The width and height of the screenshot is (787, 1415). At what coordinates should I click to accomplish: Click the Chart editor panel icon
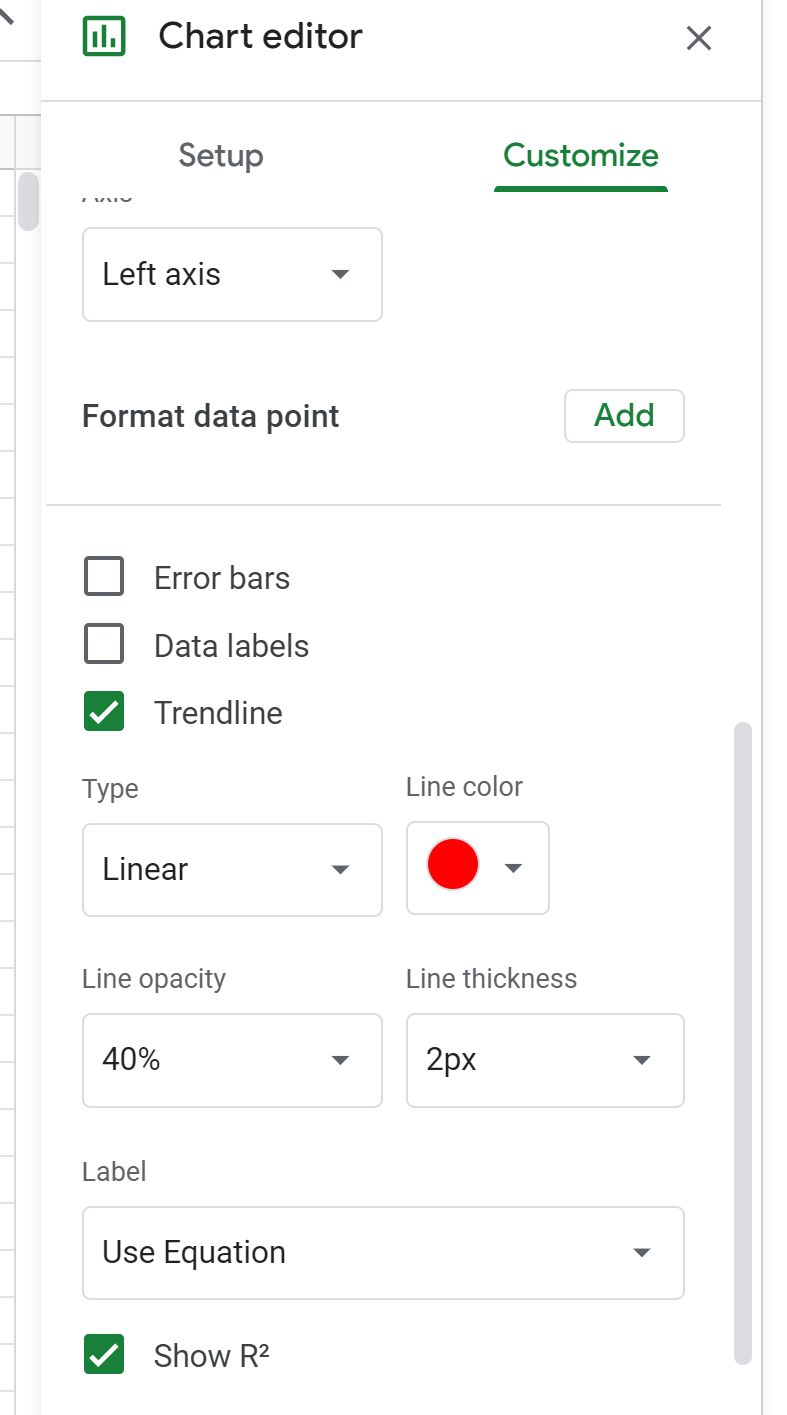[105, 36]
